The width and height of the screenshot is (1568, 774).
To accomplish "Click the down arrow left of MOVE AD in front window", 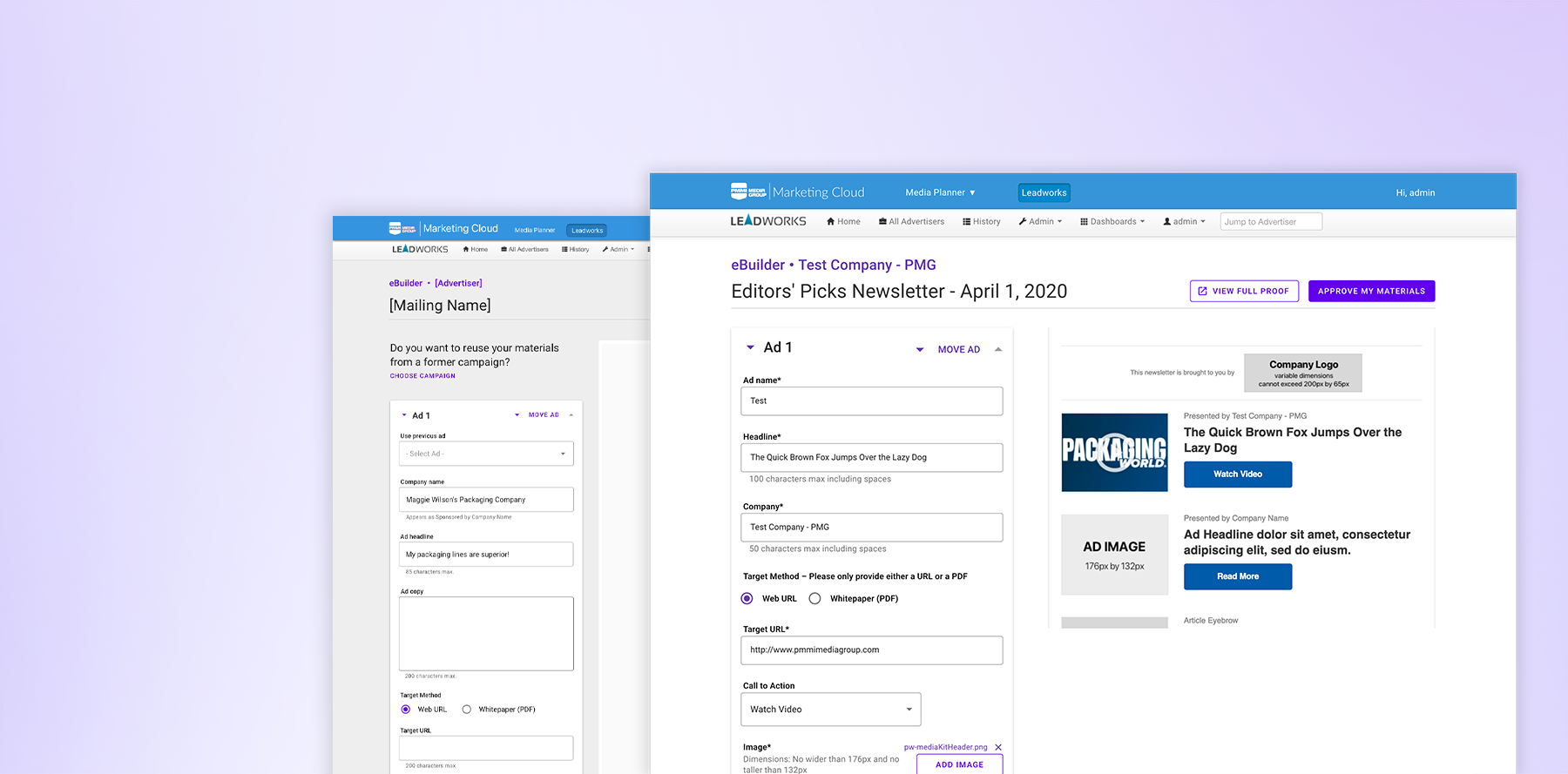I will point(920,350).
